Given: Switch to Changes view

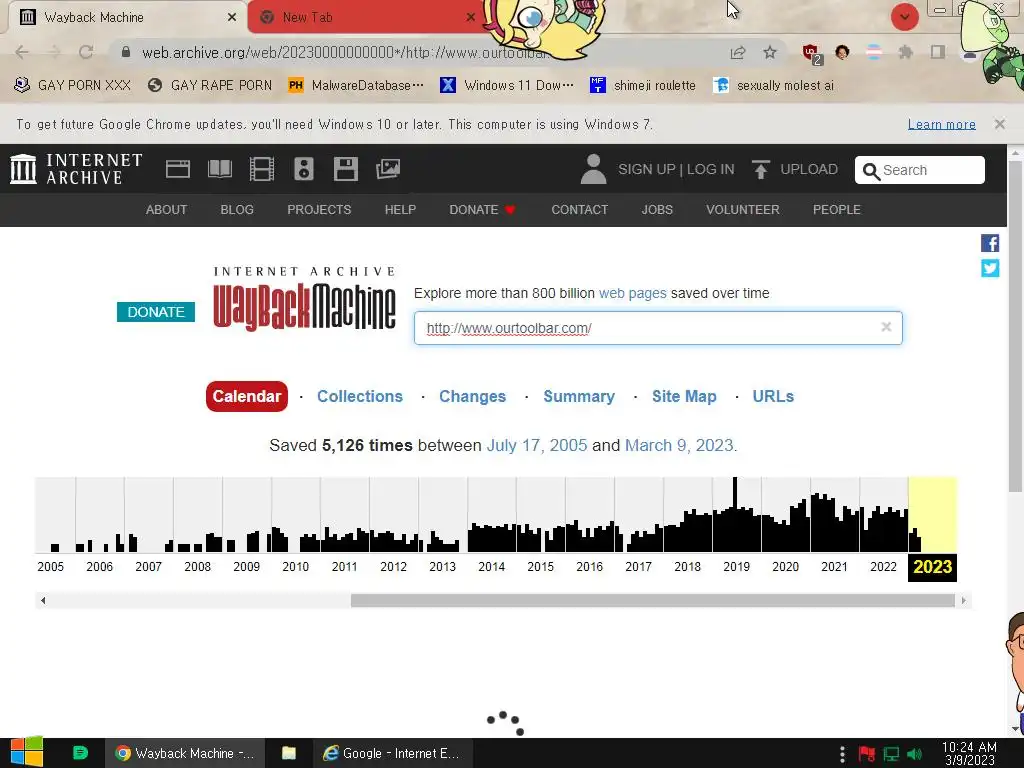Looking at the screenshot, I should [x=472, y=396].
